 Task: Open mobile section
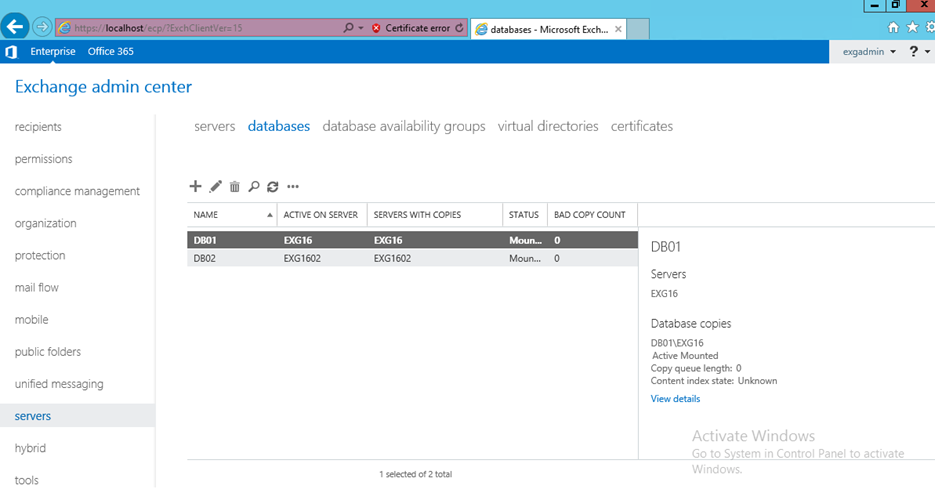click(31, 320)
